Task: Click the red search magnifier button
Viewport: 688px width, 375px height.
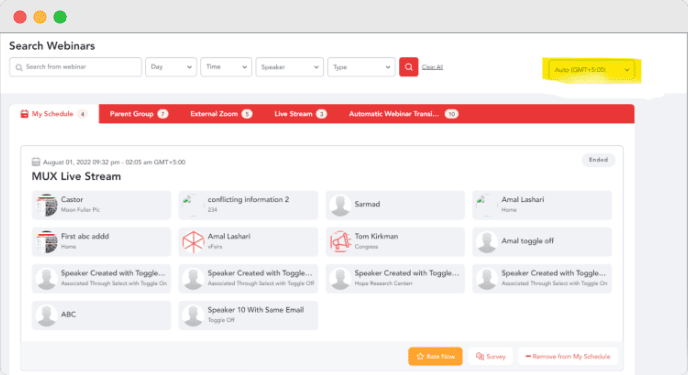Action: [x=408, y=67]
